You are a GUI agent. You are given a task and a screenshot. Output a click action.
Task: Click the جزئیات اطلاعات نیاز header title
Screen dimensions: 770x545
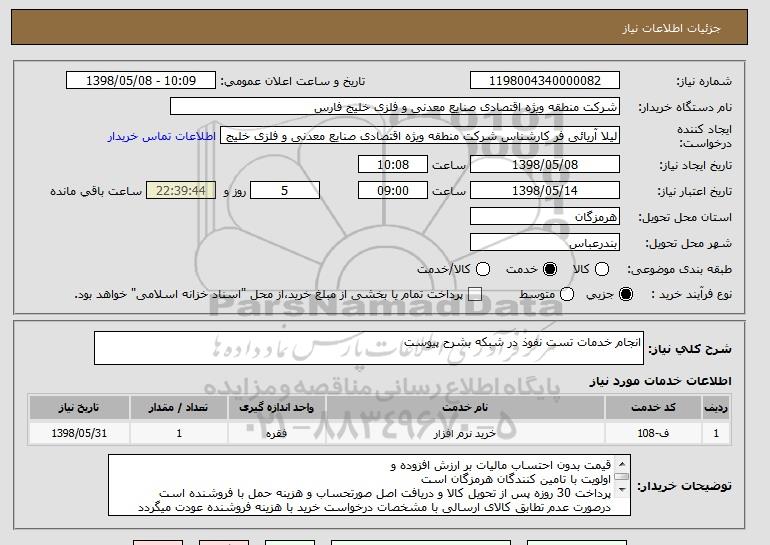(671, 28)
